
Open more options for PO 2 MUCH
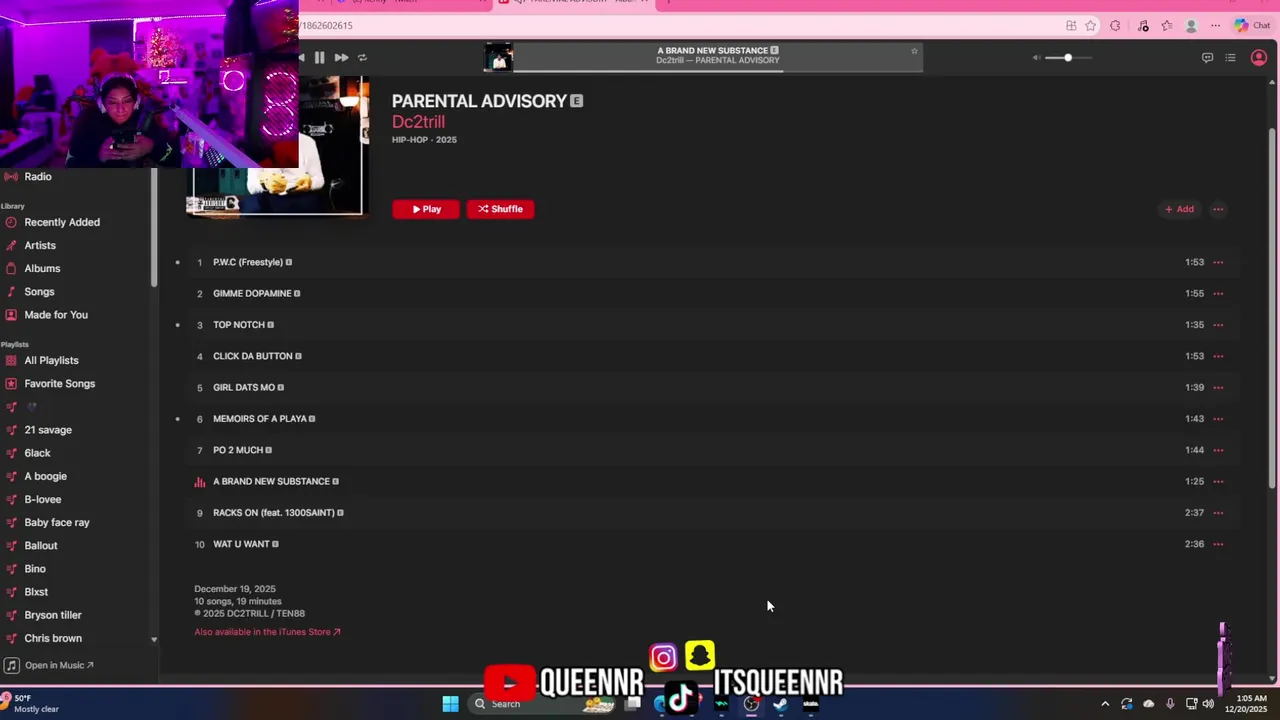click(1218, 450)
